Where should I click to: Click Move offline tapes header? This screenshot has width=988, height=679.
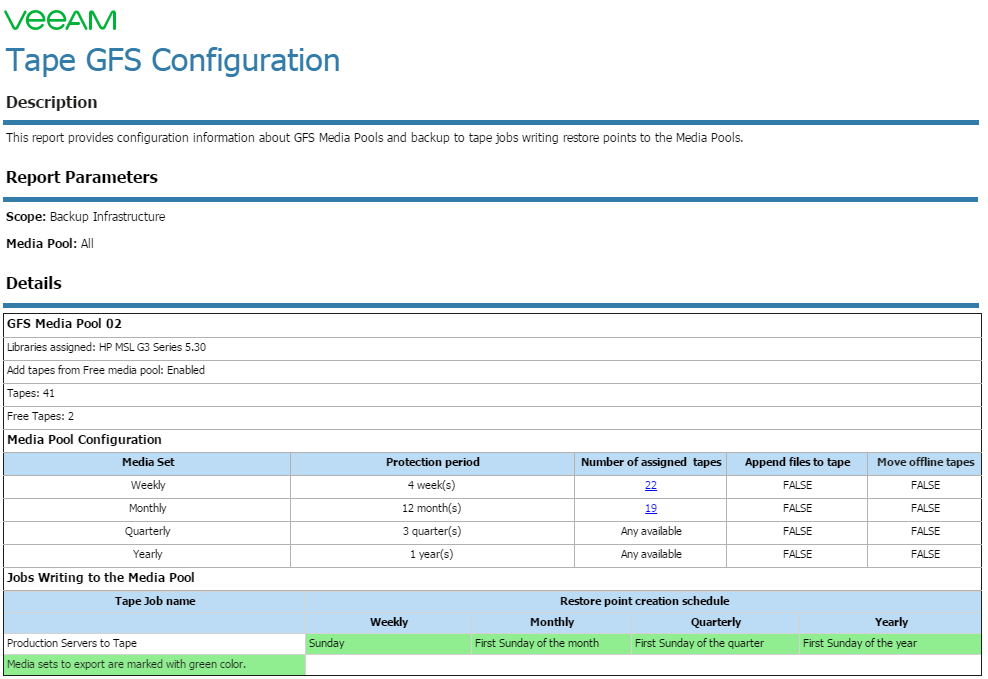click(924, 464)
